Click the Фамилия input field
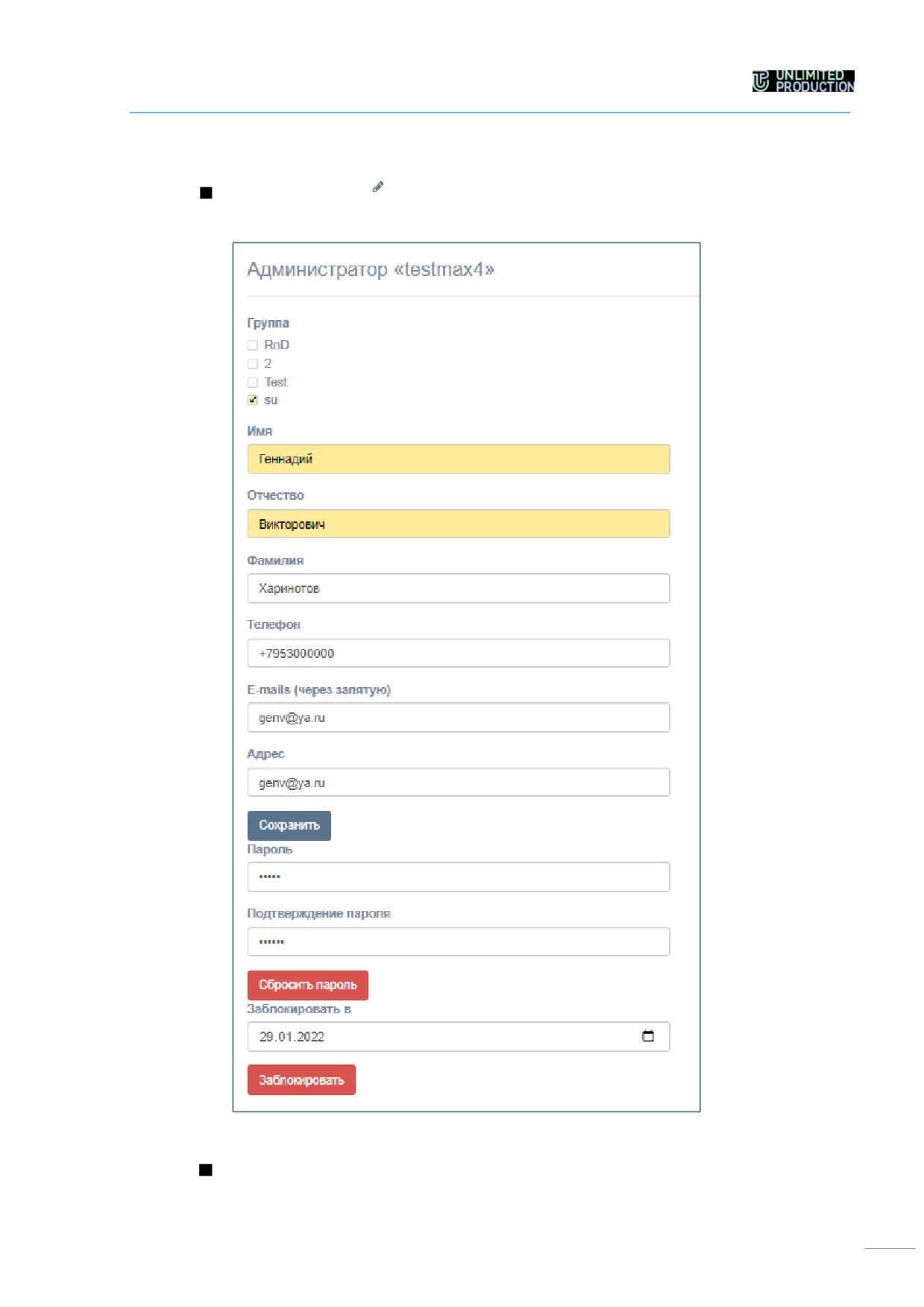The width and height of the screenshot is (924, 1307). tap(459, 589)
